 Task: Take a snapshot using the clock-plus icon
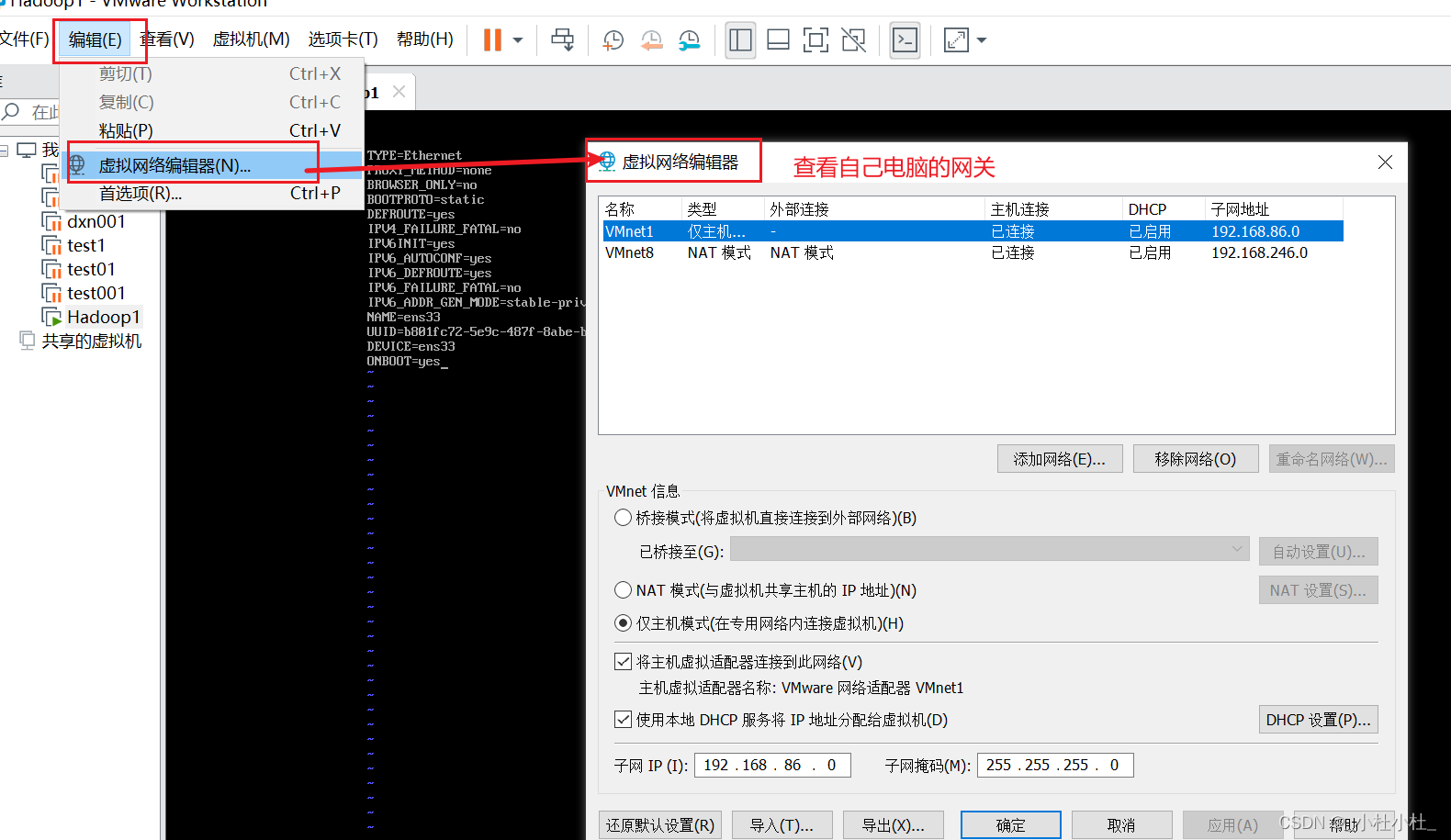click(613, 39)
